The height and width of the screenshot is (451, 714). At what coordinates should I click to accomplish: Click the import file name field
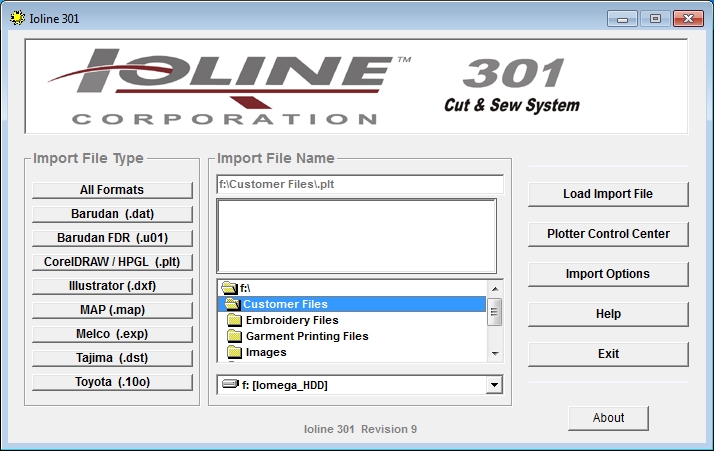[x=360, y=184]
